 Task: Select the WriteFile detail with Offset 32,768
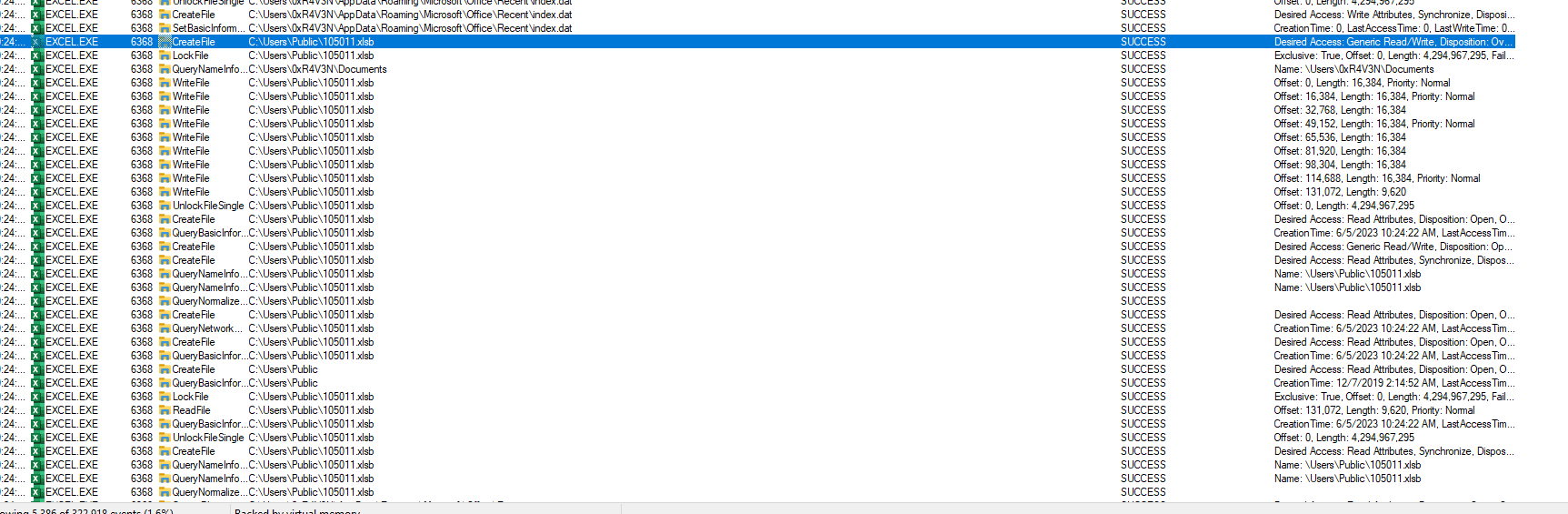(x=1340, y=110)
